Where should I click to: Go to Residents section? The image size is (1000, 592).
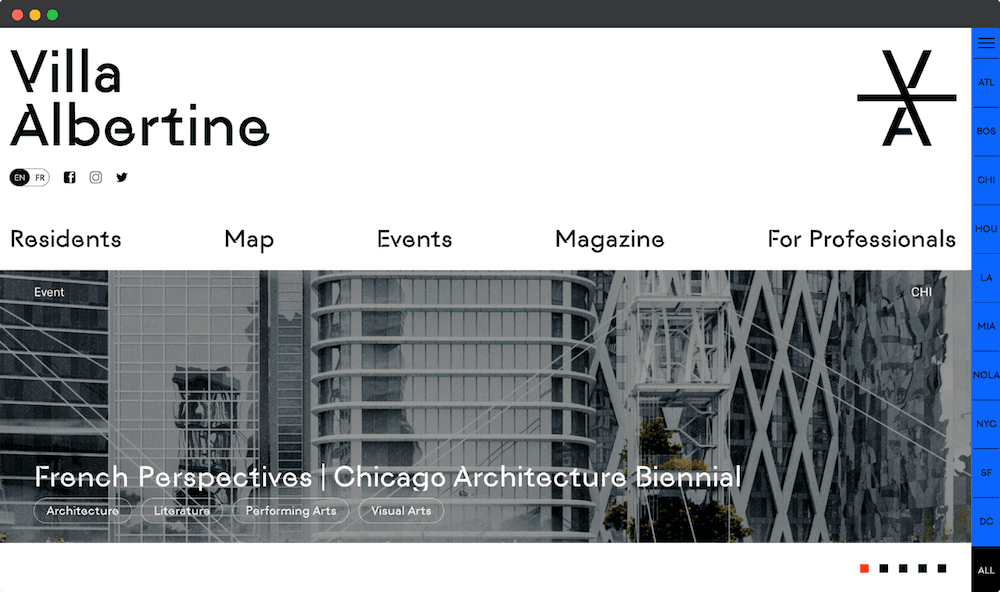[66, 239]
